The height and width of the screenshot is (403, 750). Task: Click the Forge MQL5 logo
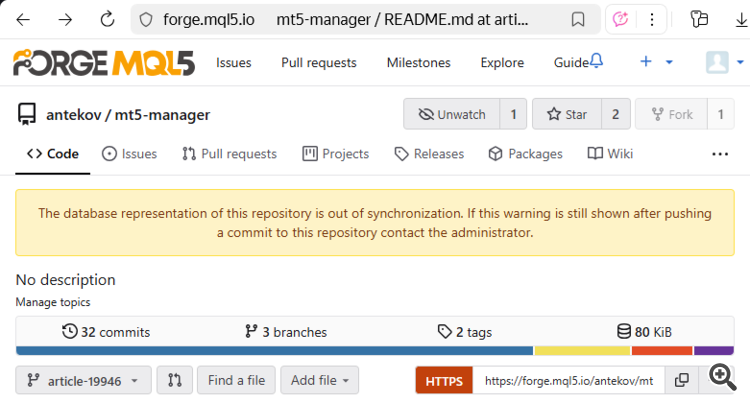[x=104, y=62]
